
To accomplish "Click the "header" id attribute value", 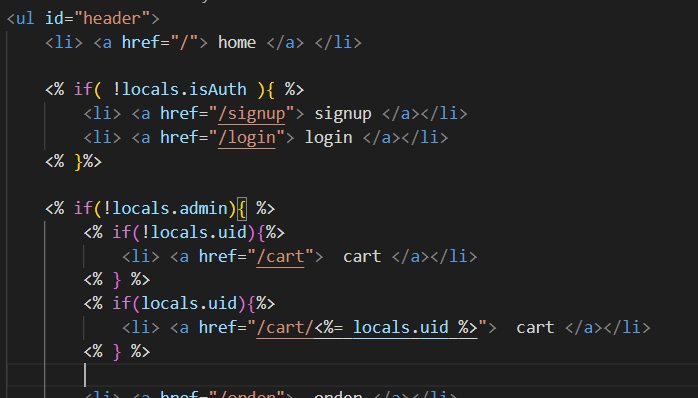I will pos(112,19).
